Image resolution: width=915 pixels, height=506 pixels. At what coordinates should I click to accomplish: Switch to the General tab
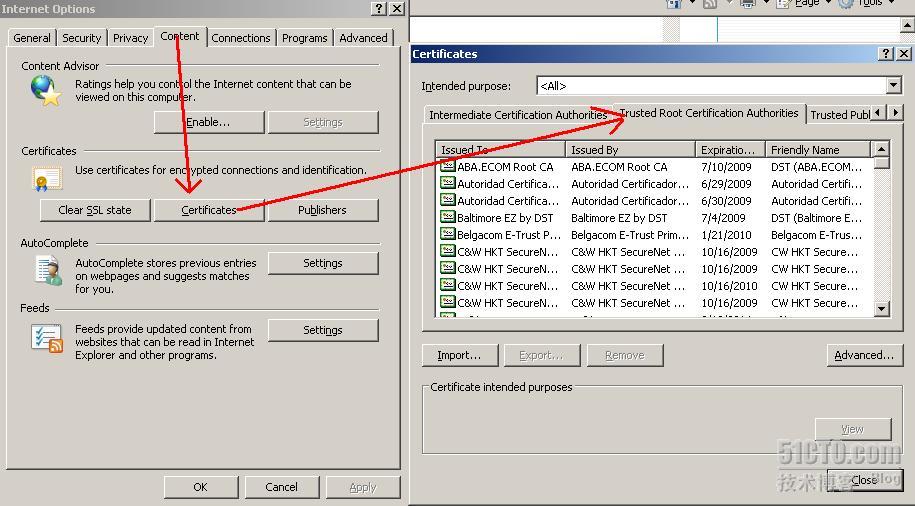click(32, 38)
